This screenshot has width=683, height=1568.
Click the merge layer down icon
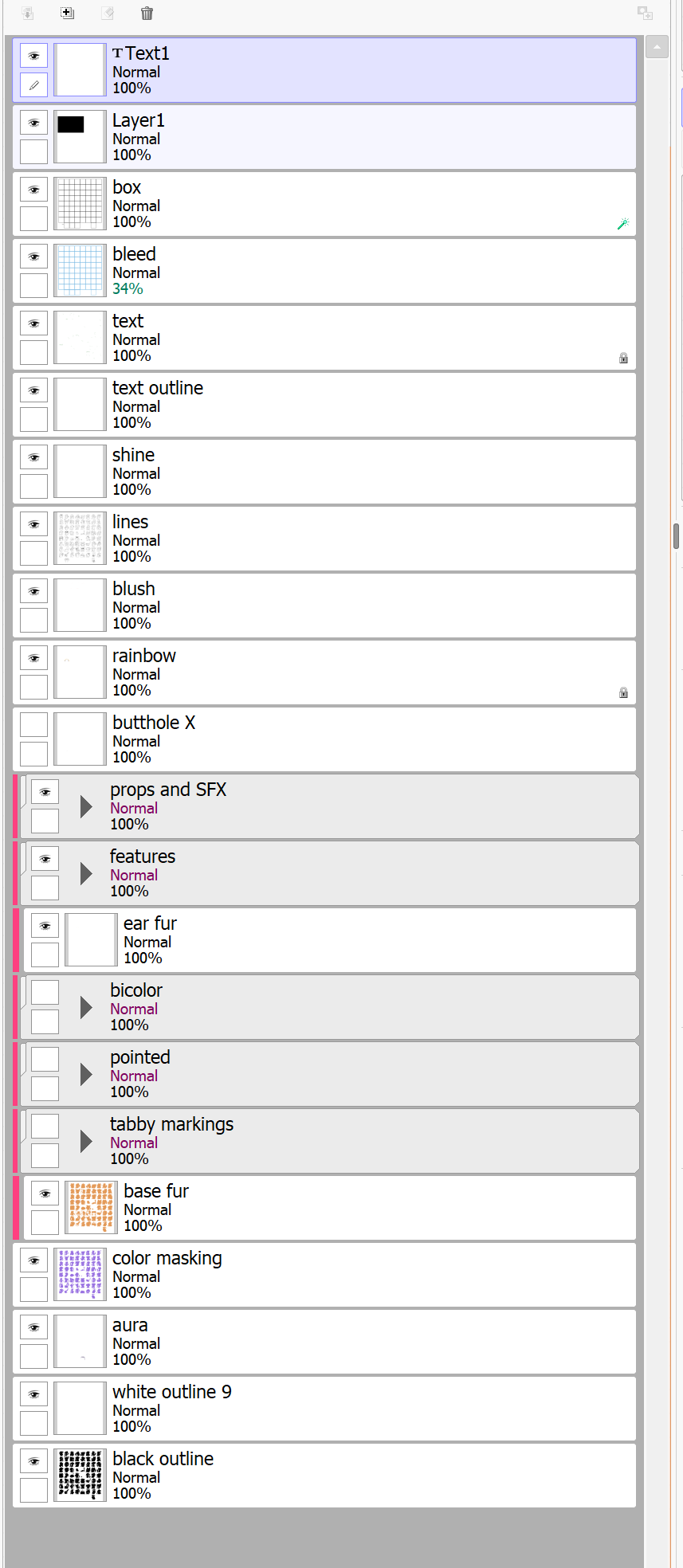tap(27, 13)
